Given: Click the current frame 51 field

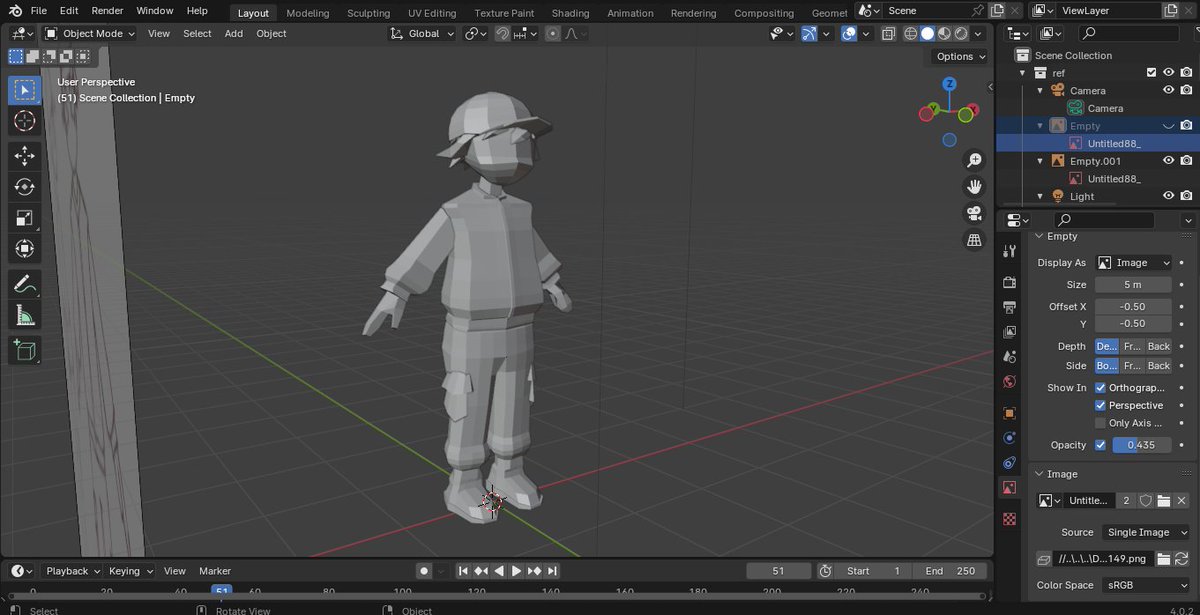Looking at the screenshot, I should [x=779, y=571].
